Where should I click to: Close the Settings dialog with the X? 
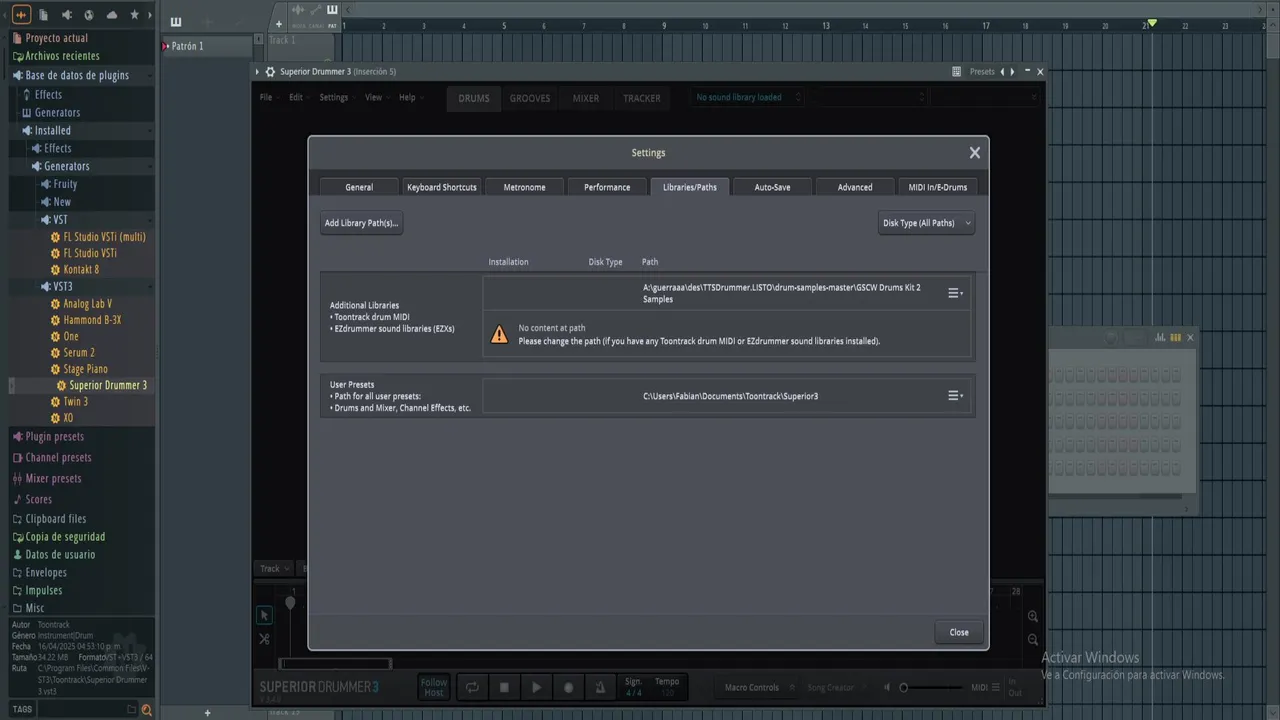click(975, 153)
